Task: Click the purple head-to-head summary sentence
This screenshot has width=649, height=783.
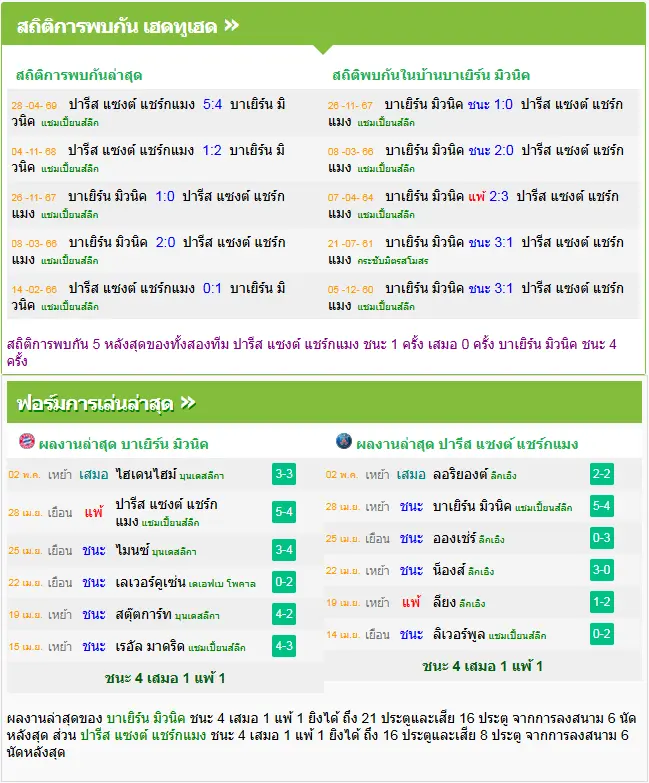Action: (312, 353)
